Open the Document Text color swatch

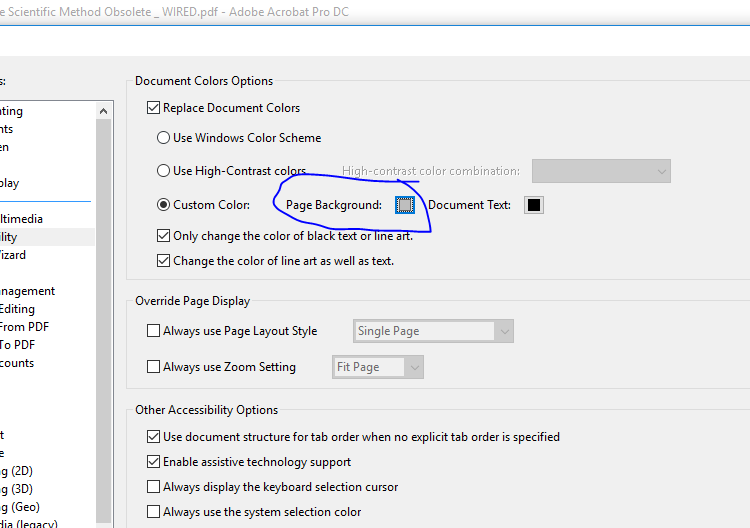pyautogui.click(x=534, y=205)
